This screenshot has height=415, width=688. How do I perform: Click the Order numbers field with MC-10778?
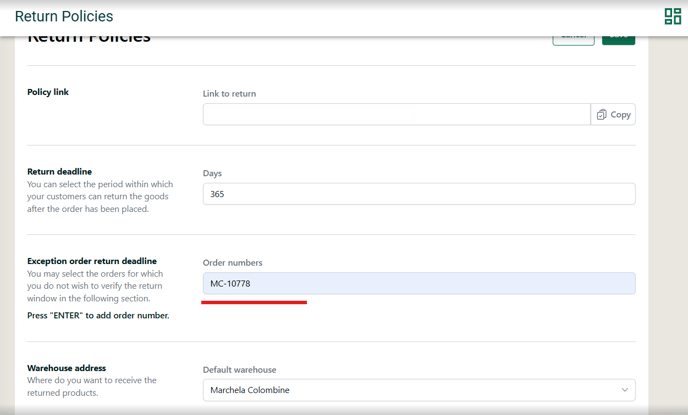point(418,284)
